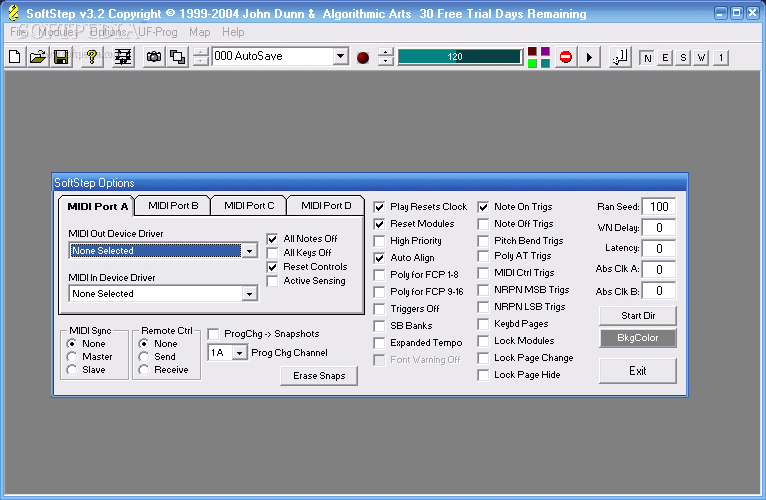Enable Lock Modules checkbox
The image size is (766, 500).
[x=483, y=341]
